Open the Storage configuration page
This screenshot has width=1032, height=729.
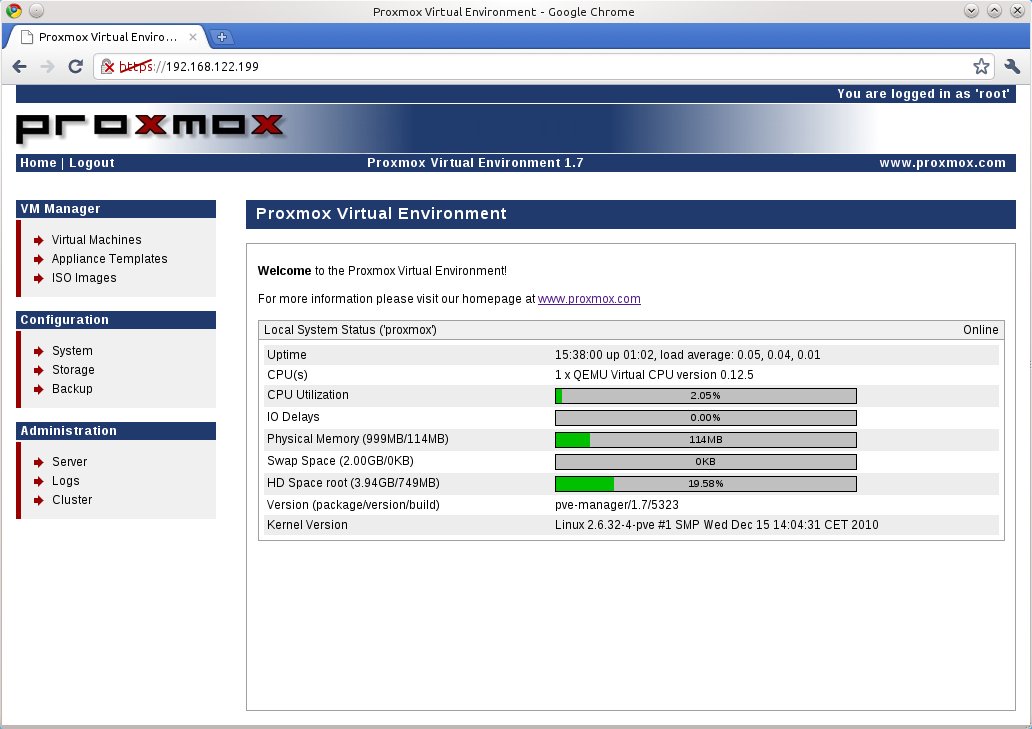pos(72,369)
